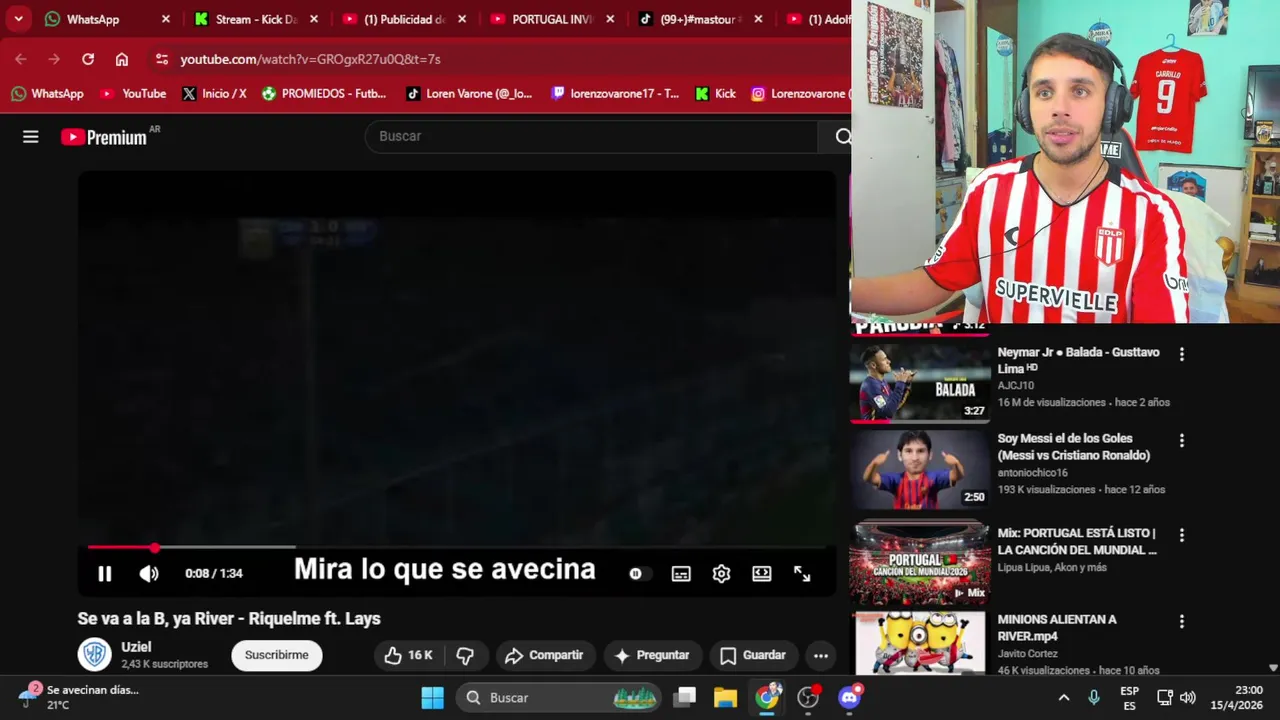
Task: Open the Neymar Jr Balada video thumbnail
Action: click(x=920, y=383)
